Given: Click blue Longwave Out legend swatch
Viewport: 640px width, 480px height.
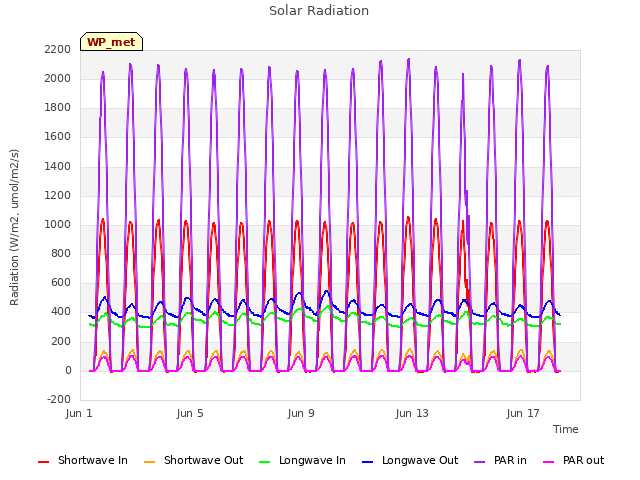Looking at the screenshot, I should coord(367,462).
